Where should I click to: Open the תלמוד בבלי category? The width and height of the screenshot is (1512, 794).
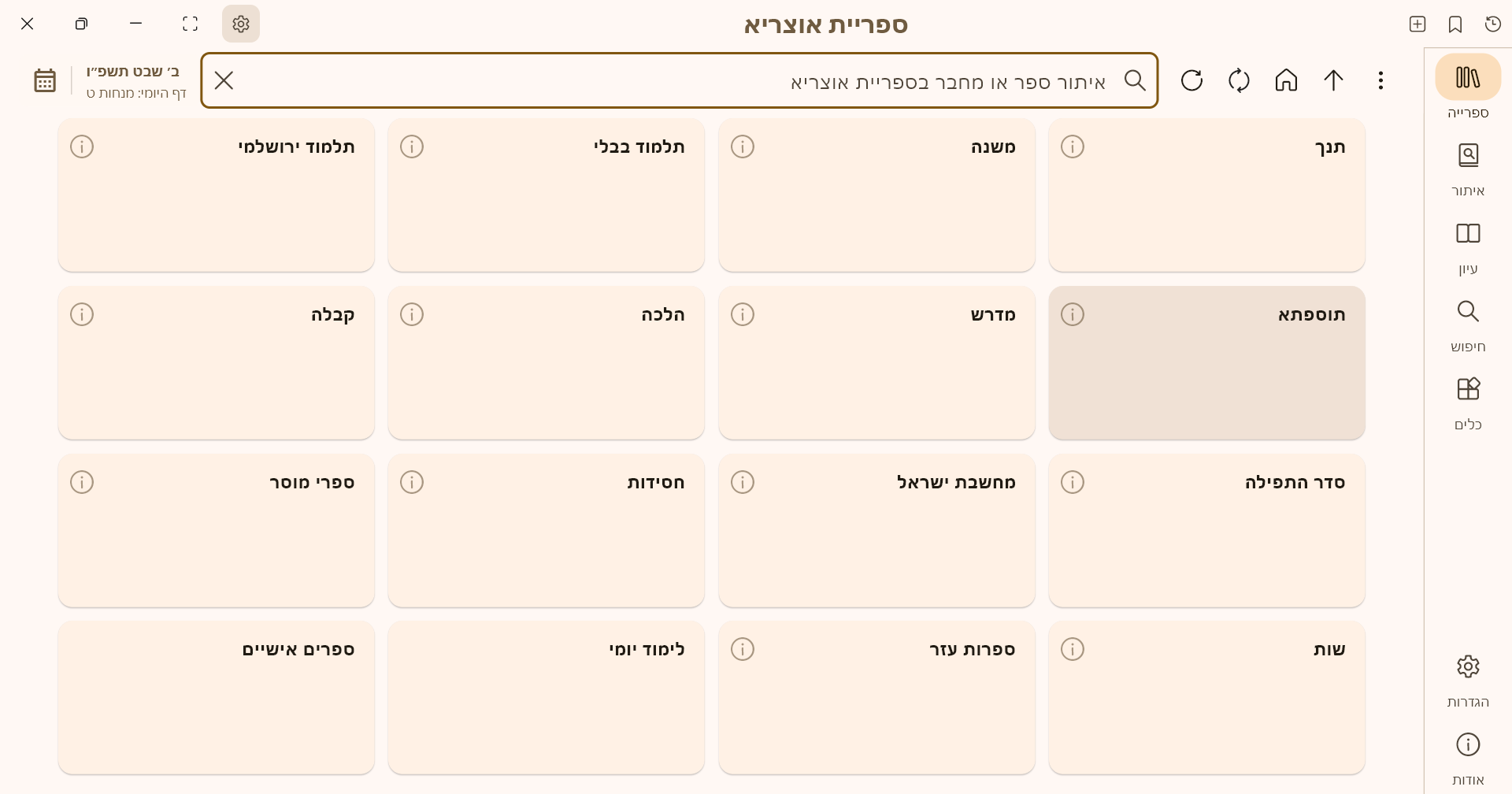pyautogui.click(x=546, y=195)
